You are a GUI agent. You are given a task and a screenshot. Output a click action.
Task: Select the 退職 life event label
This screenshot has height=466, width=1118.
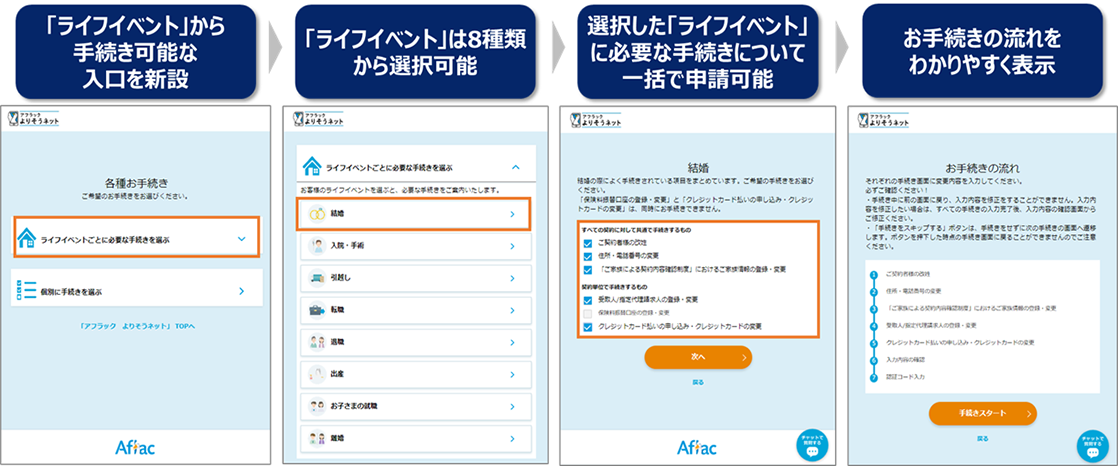coord(337,342)
